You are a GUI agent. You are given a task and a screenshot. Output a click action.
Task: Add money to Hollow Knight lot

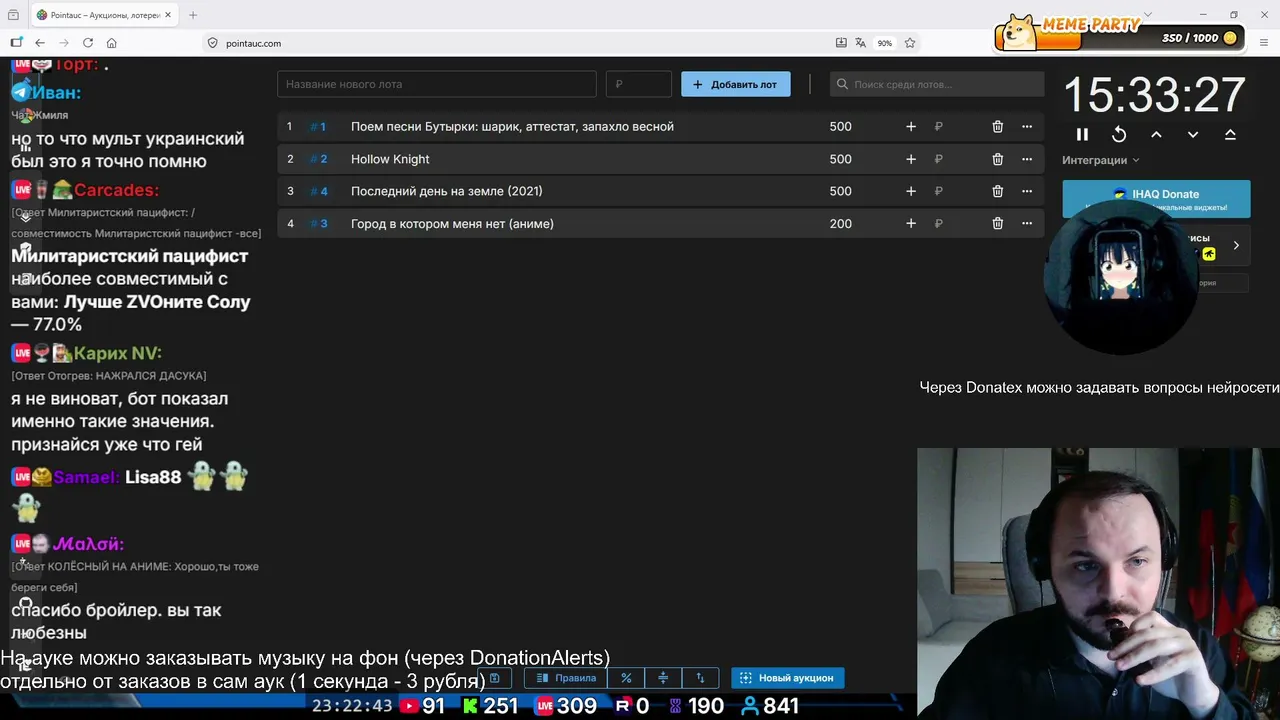pyautogui.click(x=910, y=159)
